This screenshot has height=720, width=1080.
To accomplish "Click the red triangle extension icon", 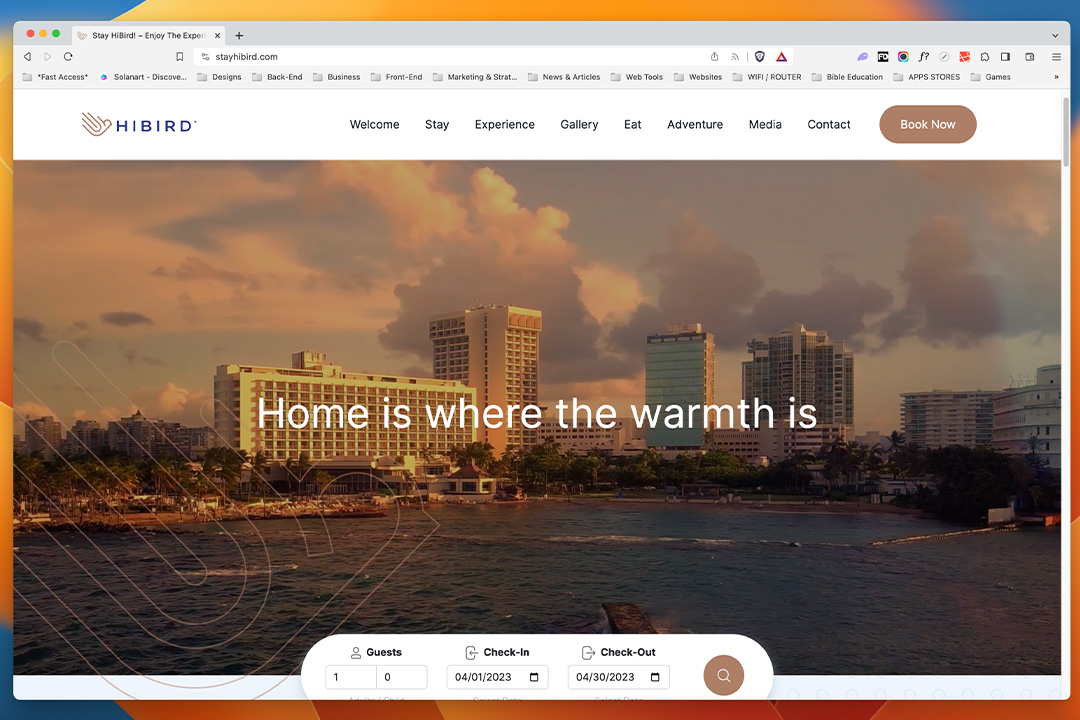I will point(781,57).
